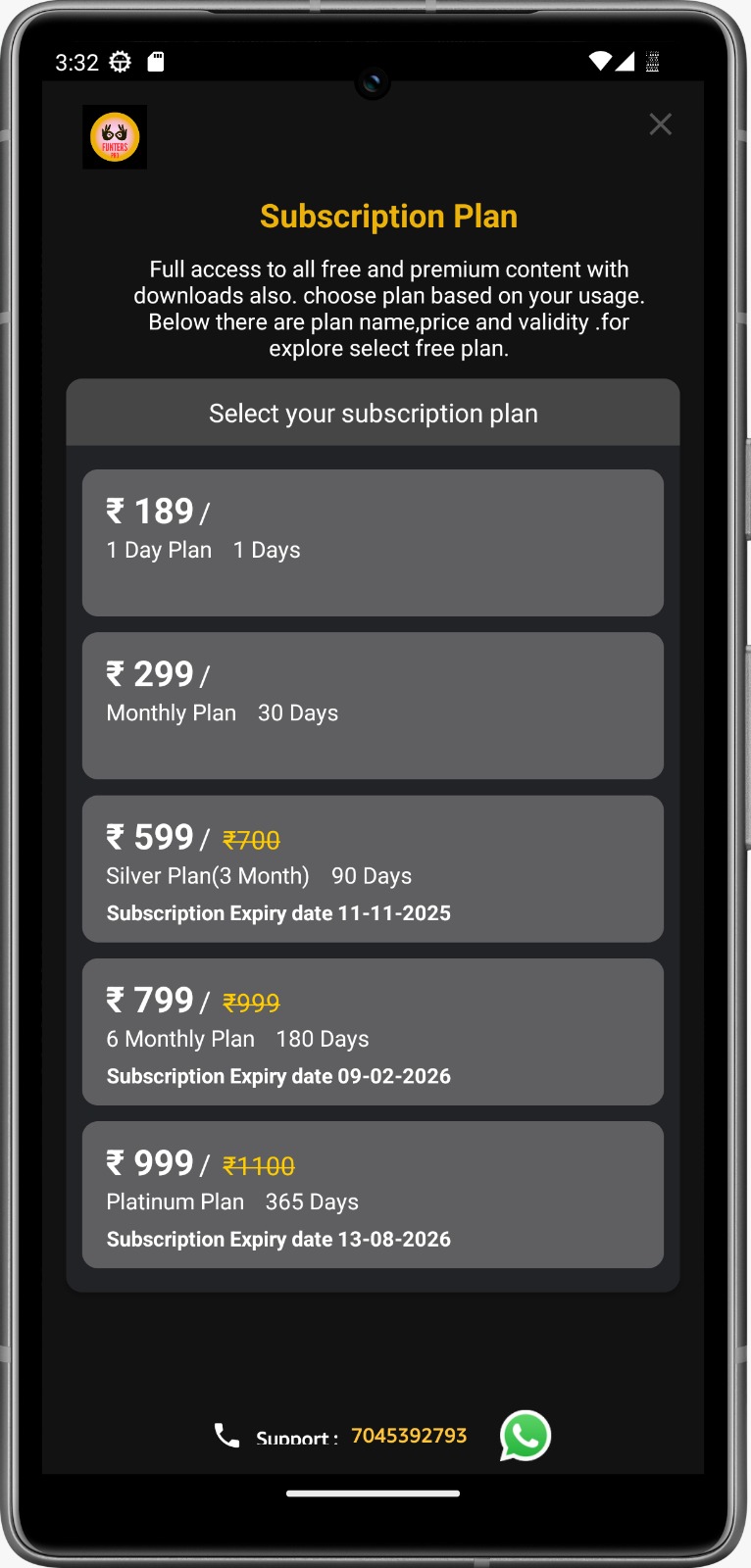The height and width of the screenshot is (1568, 751).
Task: Tap the battery status icon
Action: pos(652,62)
